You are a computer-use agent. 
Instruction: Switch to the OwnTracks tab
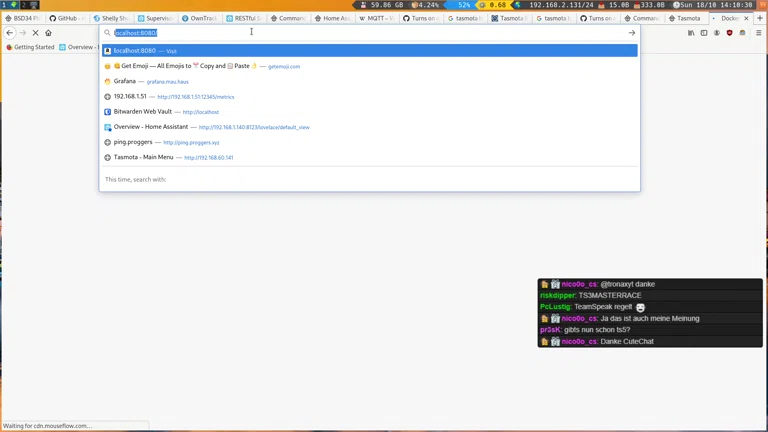point(200,18)
